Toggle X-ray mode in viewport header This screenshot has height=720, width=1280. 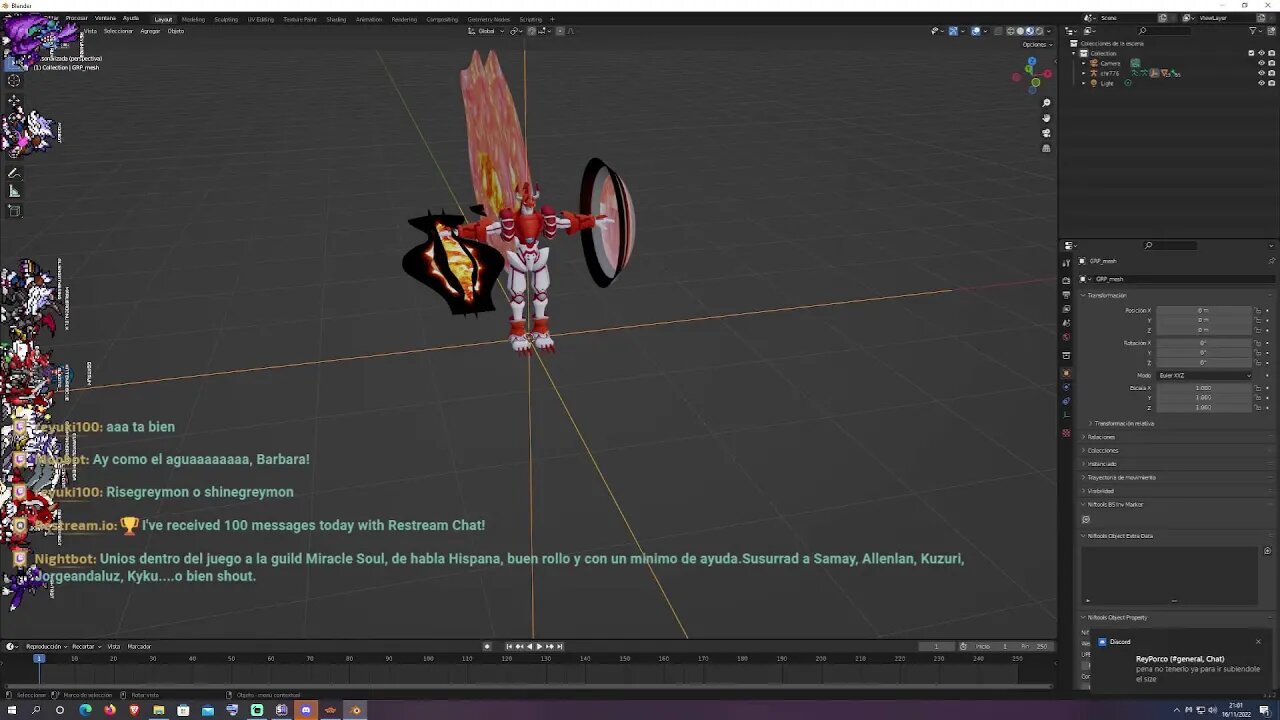coord(996,31)
